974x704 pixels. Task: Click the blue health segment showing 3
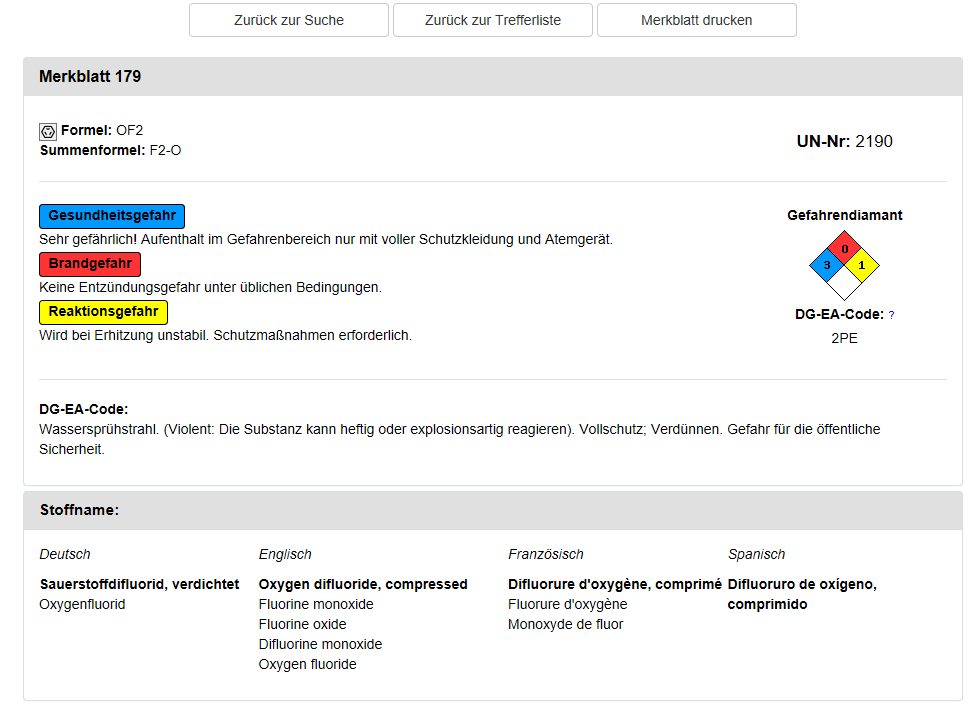pyautogui.click(x=827, y=265)
